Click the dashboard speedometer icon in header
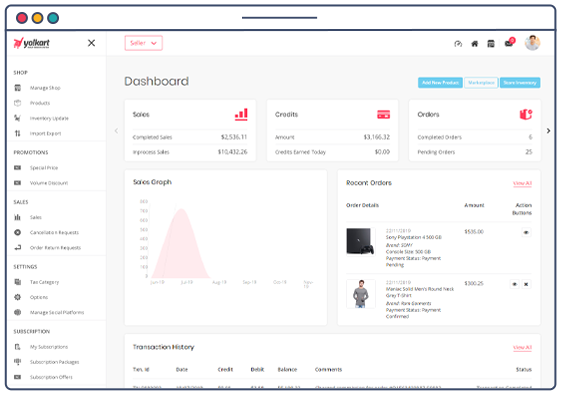Image resolution: width=561 pixels, height=395 pixels. pyautogui.click(x=458, y=44)
